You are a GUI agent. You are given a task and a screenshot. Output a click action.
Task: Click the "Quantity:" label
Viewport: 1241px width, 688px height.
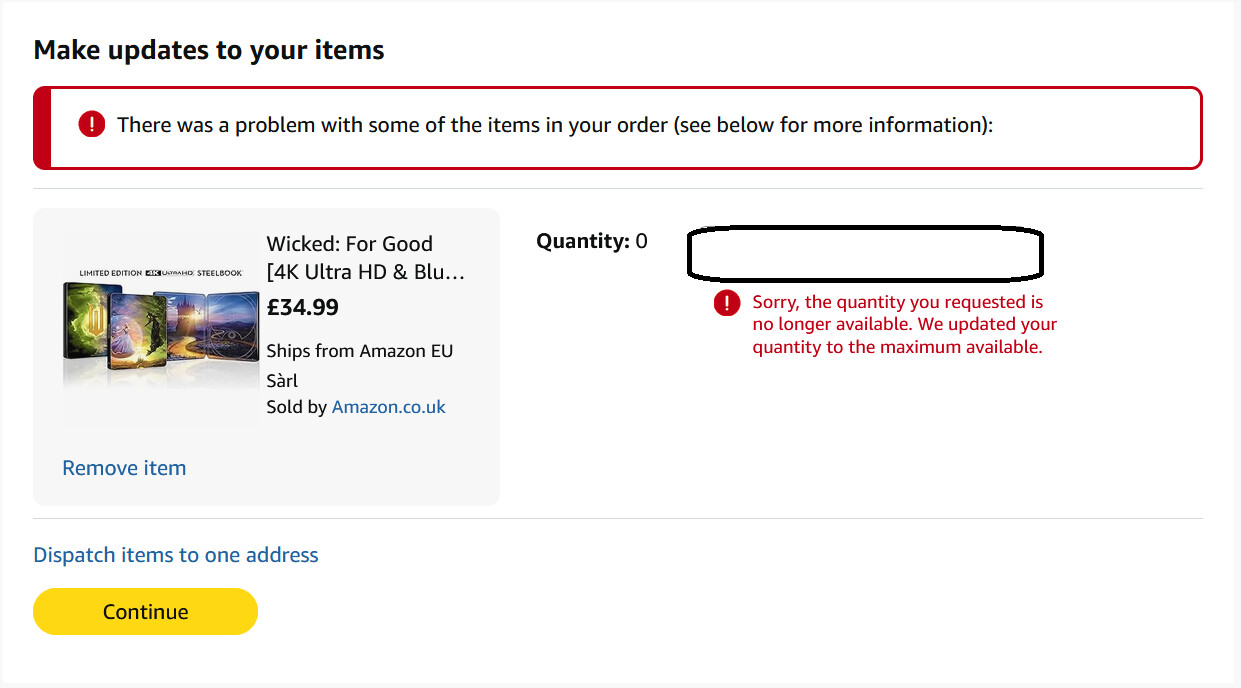click(x=583, y=241)
